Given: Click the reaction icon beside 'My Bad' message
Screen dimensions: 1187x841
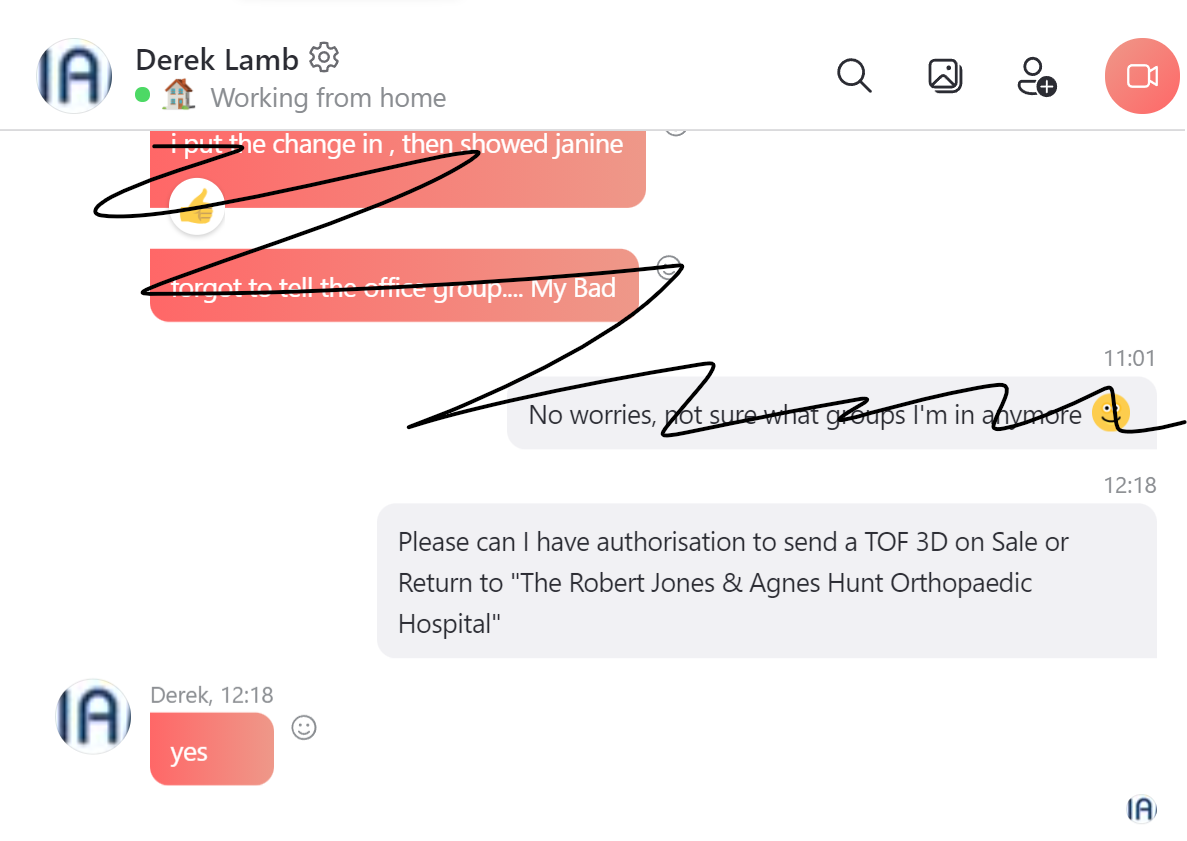Looking at the screenshot, I should 669,266.
